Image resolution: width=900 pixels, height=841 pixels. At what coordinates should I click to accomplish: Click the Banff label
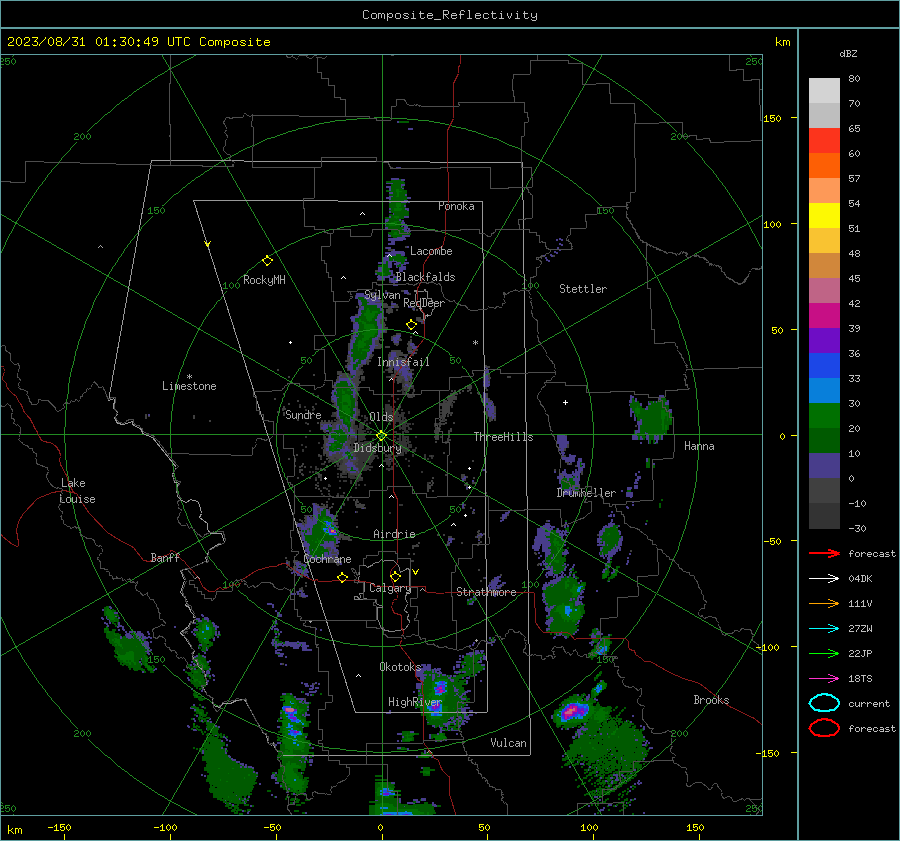[x=165, y=557]
